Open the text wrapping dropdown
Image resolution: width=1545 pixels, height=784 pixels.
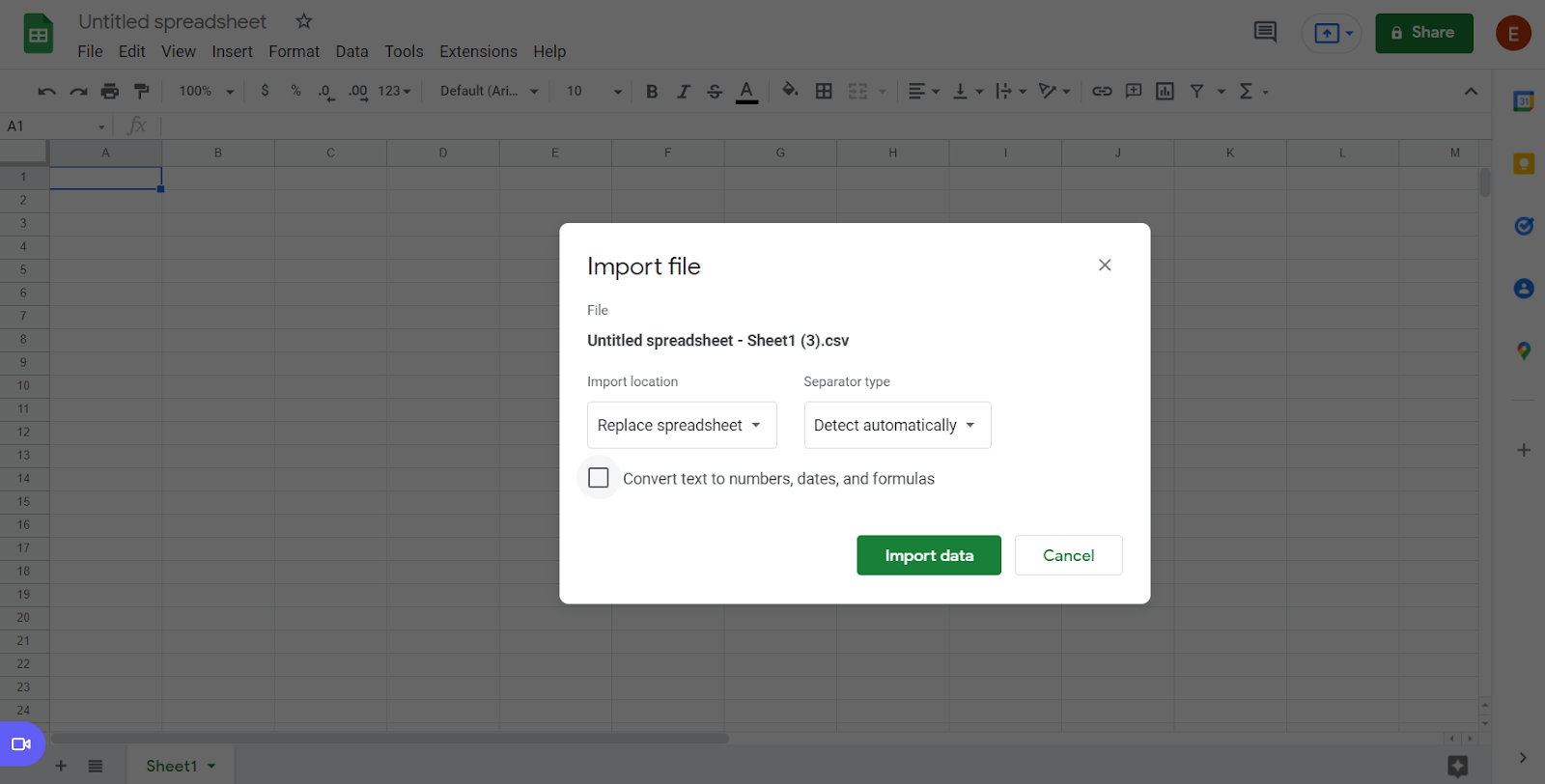(1011, 91)
